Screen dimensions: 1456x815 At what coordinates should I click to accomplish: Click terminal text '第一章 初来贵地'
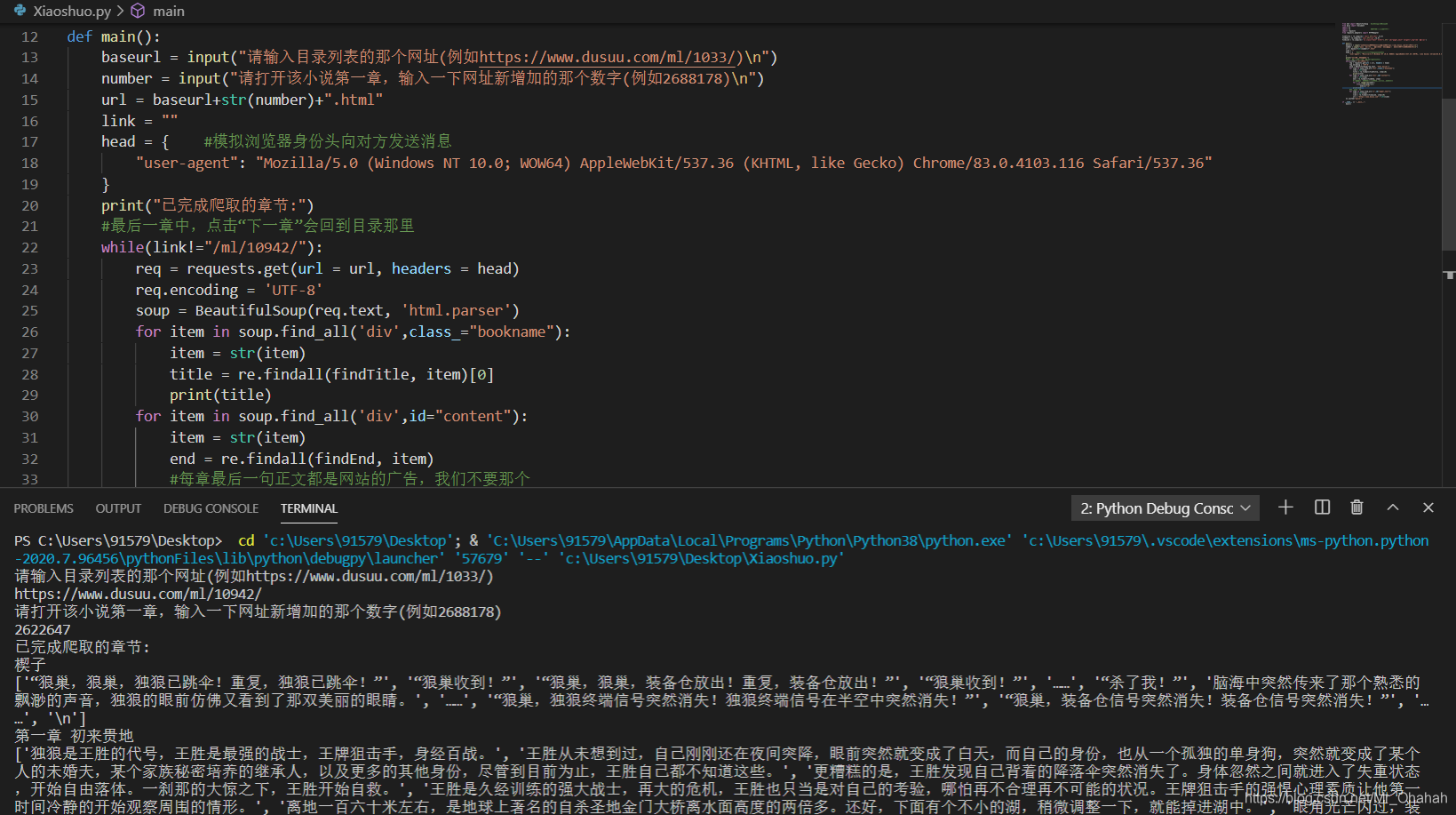(x=74, y=736)
